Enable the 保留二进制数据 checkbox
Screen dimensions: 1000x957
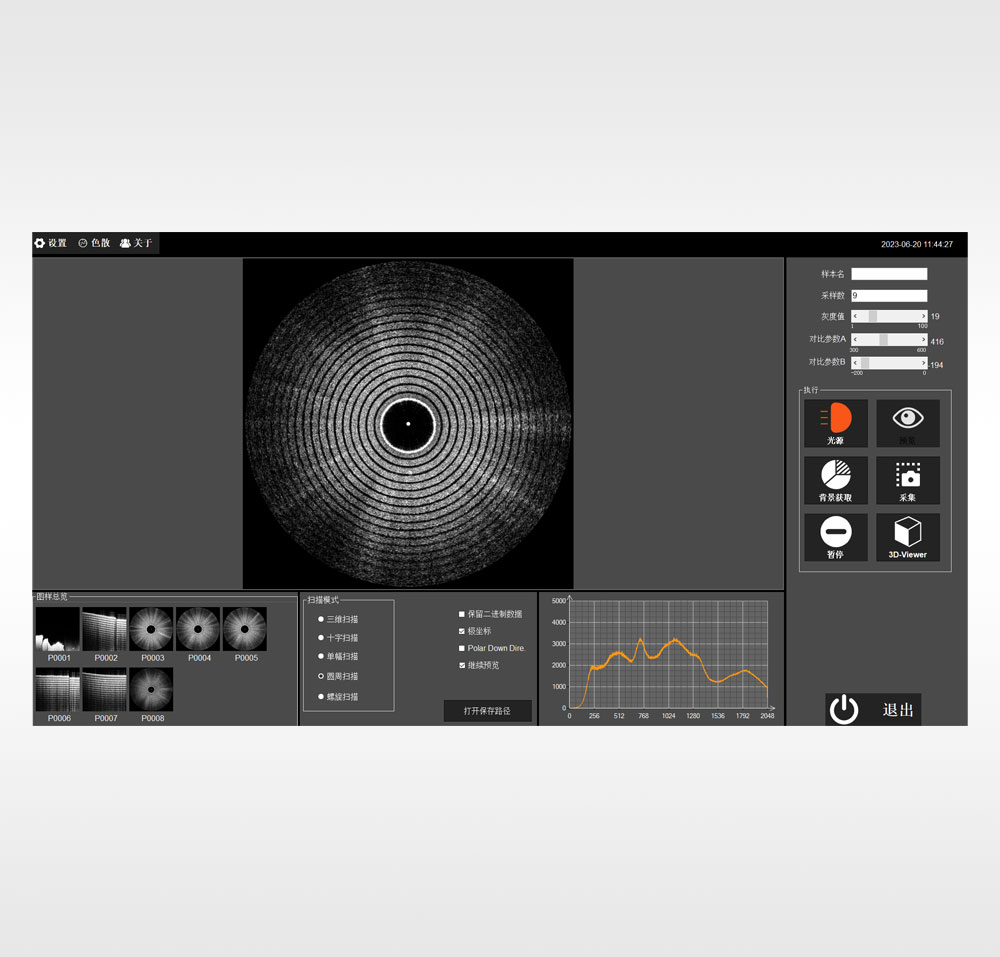click(461, 614)
